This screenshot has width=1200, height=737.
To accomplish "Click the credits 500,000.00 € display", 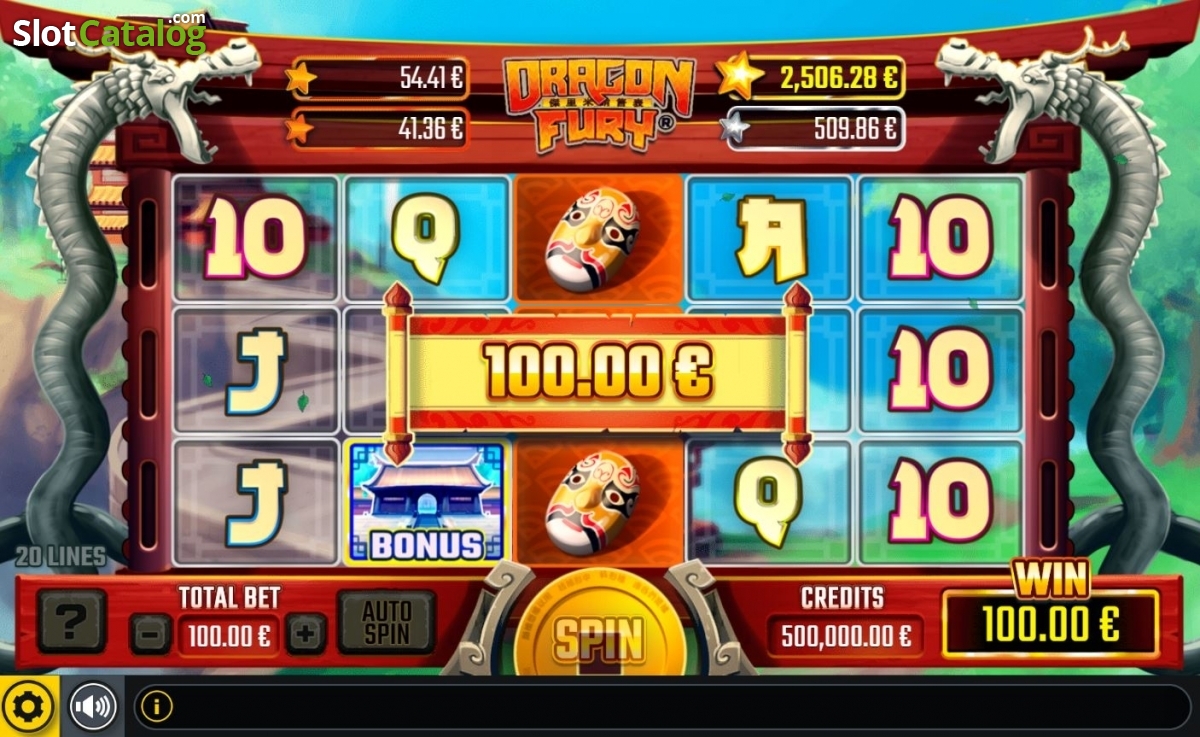I will (x=845, y=635).
